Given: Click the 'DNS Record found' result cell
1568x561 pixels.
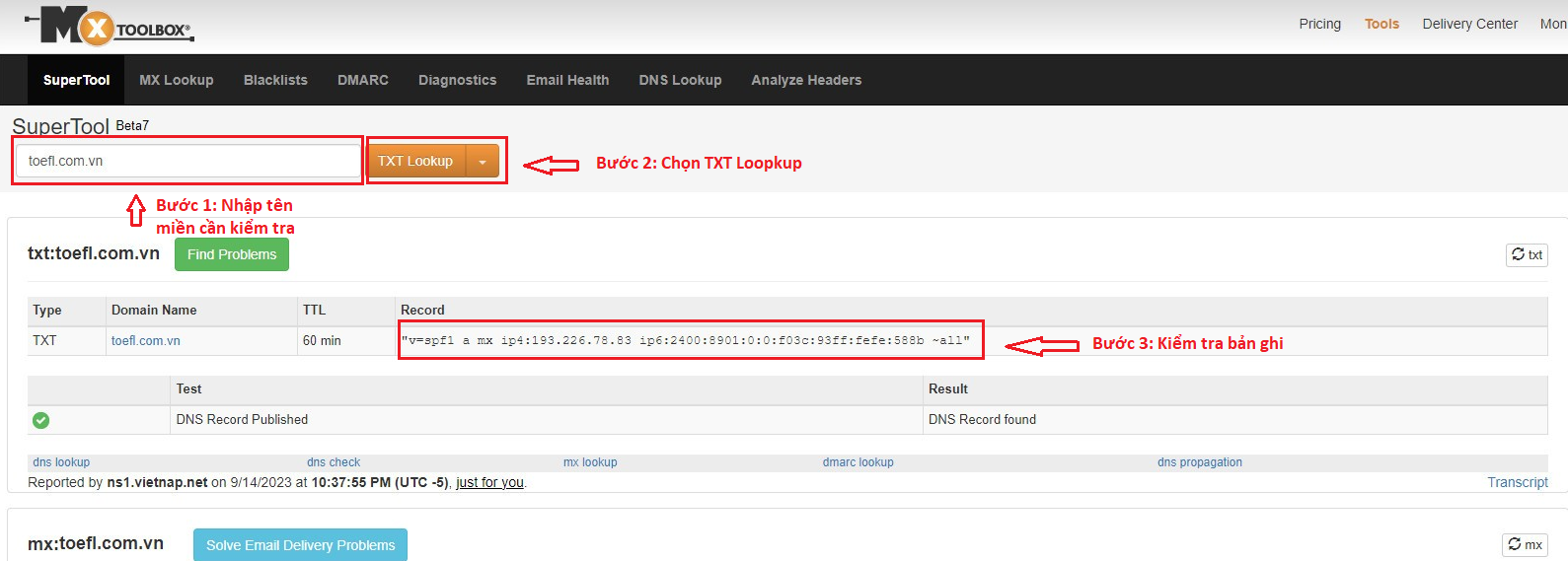Looking at the screenshot, I should (x=1235, y=420).
